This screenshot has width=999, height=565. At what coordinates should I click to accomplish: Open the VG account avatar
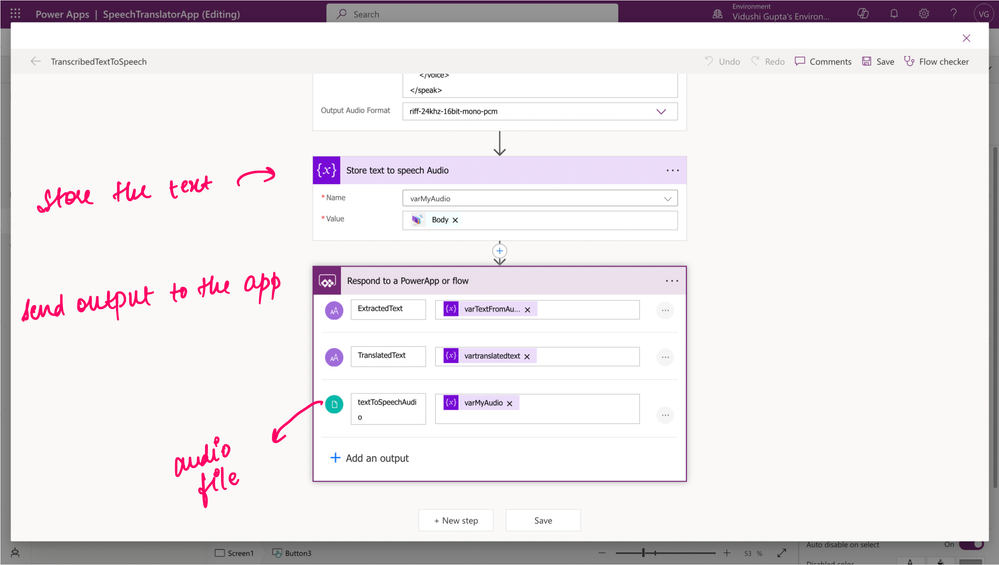[x=982, y=13]
